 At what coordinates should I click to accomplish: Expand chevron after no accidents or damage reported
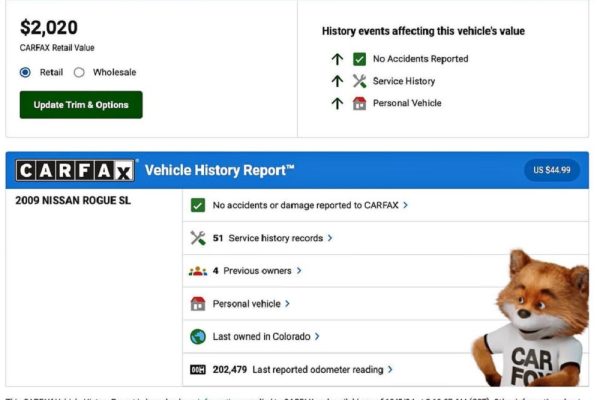click(406, 205)
